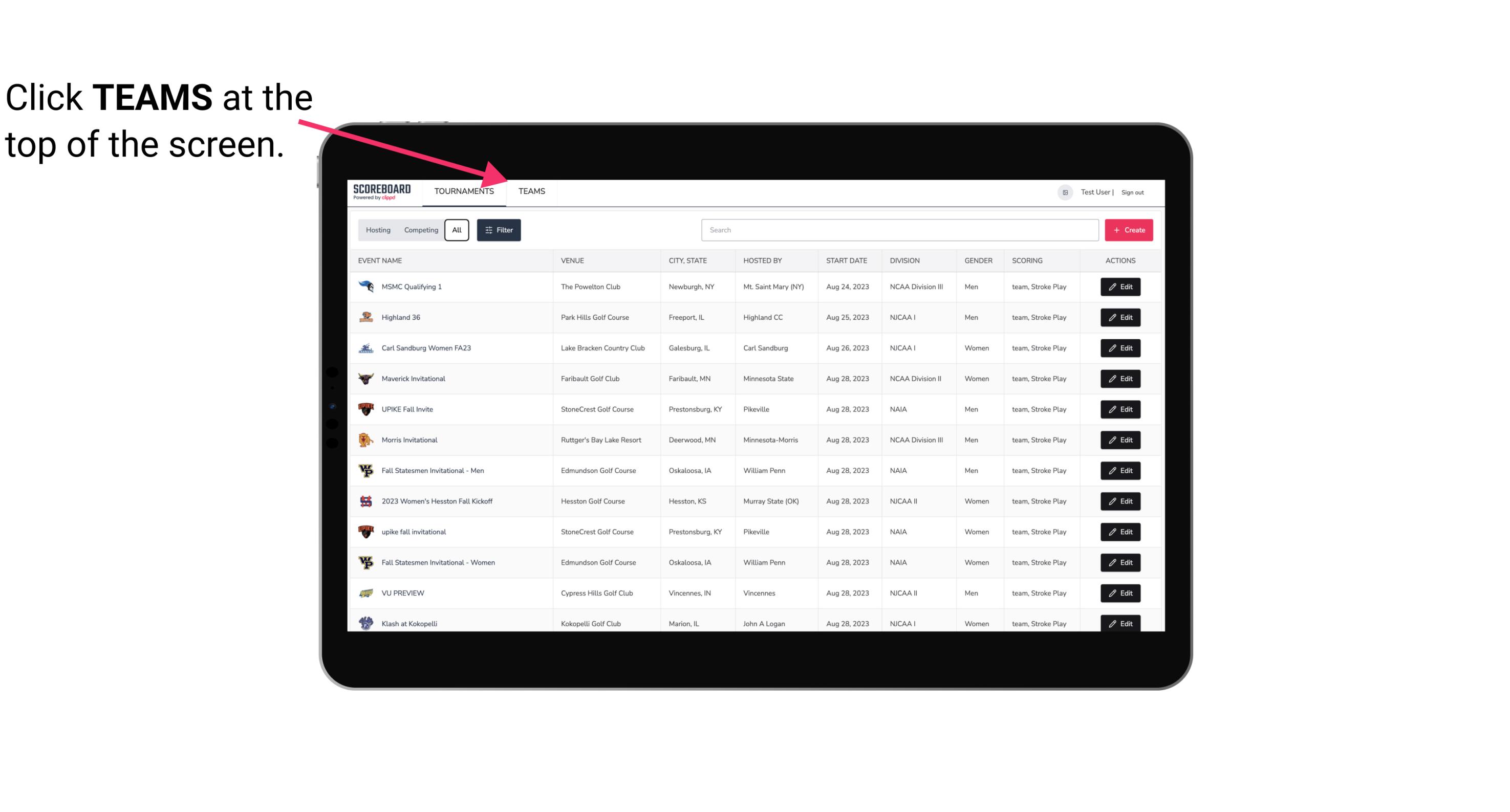Expand the Filter dropdown options
Image resolution: width=1510 pixels, height=812 pixels.
(x=498, y=229)
